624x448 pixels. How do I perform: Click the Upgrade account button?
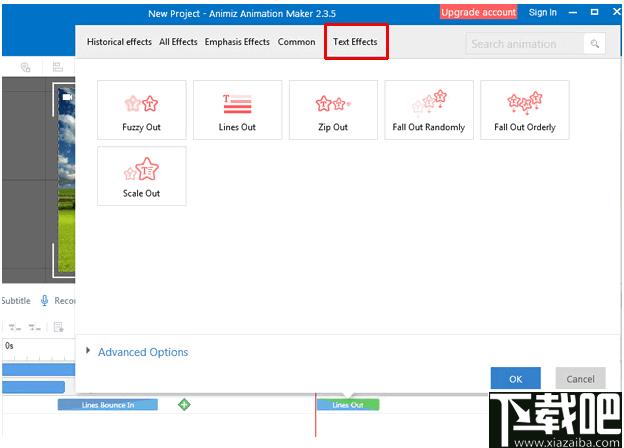coord(478,12)
